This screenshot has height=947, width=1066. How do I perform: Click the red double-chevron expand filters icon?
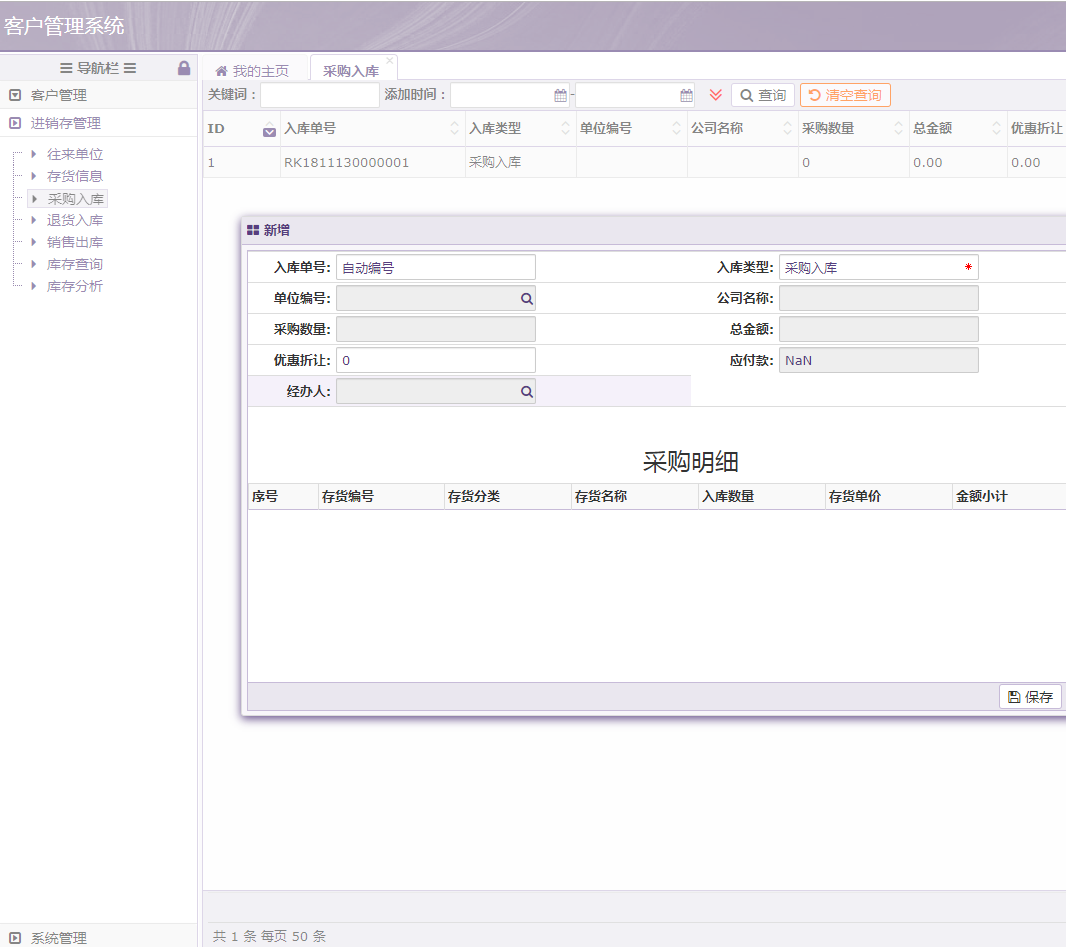click(x=715, y=95)
